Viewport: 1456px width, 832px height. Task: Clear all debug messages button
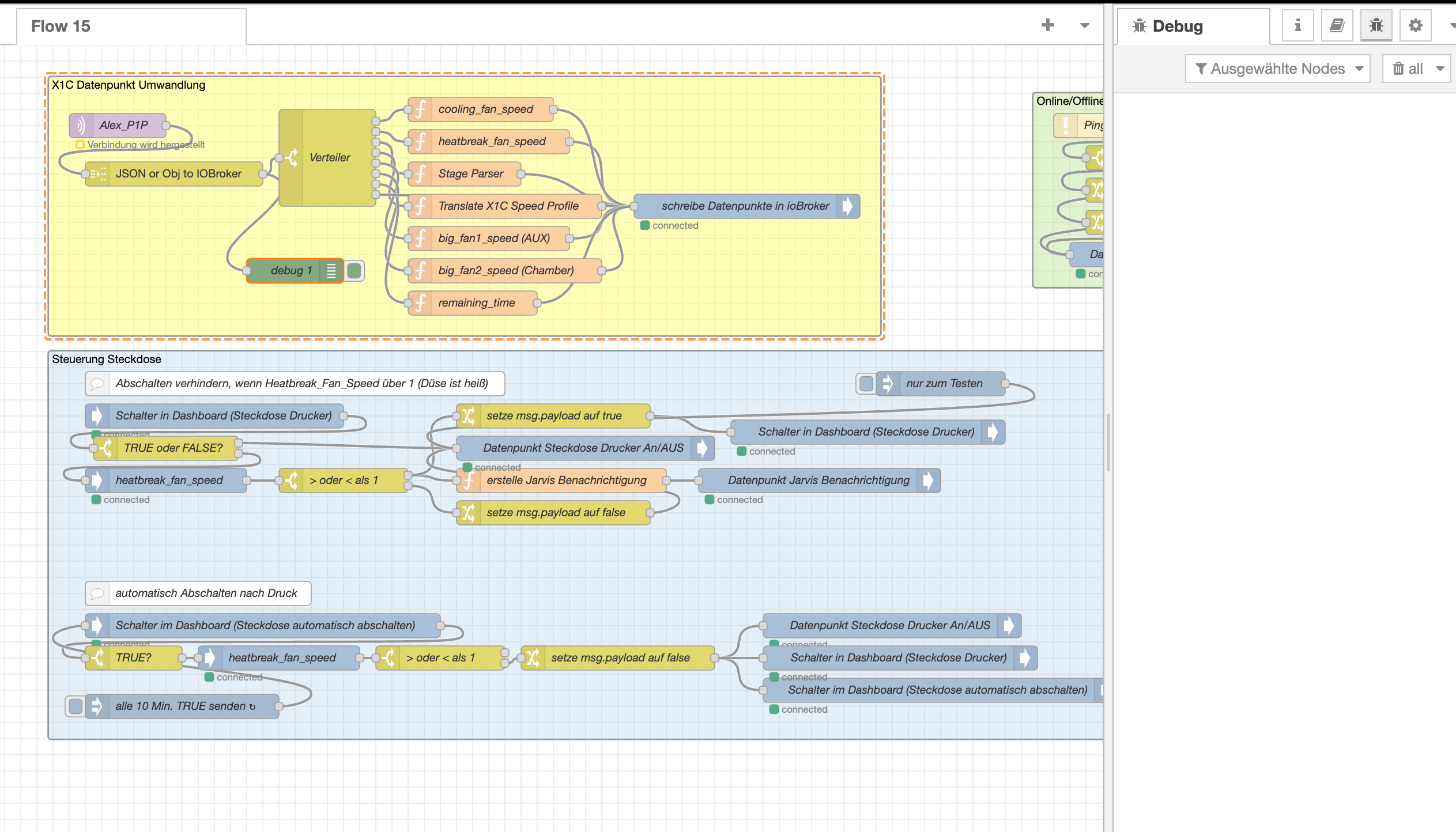click(x=1408, y=69)
